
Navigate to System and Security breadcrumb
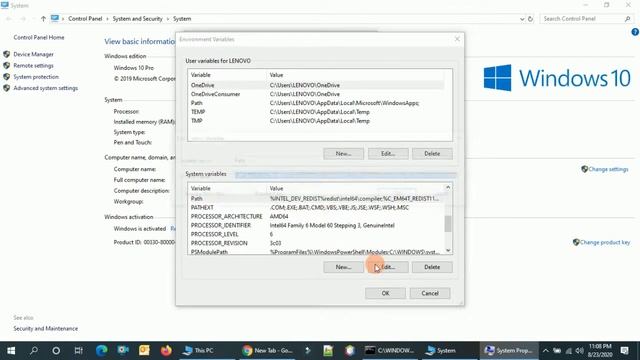pyautogui.click(x=138, y=19)
